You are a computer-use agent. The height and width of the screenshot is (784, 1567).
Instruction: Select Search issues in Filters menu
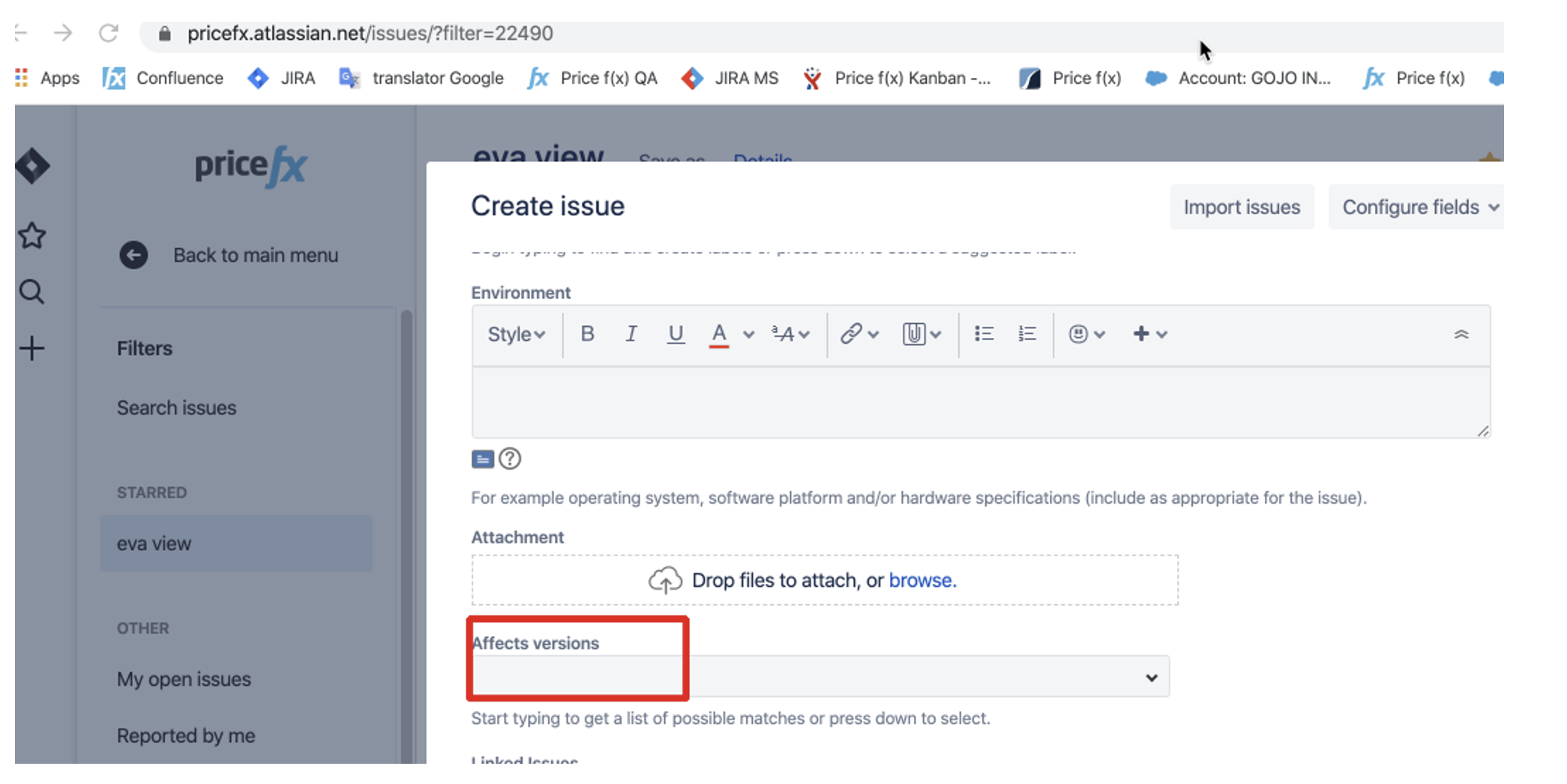tap(176, 408)
